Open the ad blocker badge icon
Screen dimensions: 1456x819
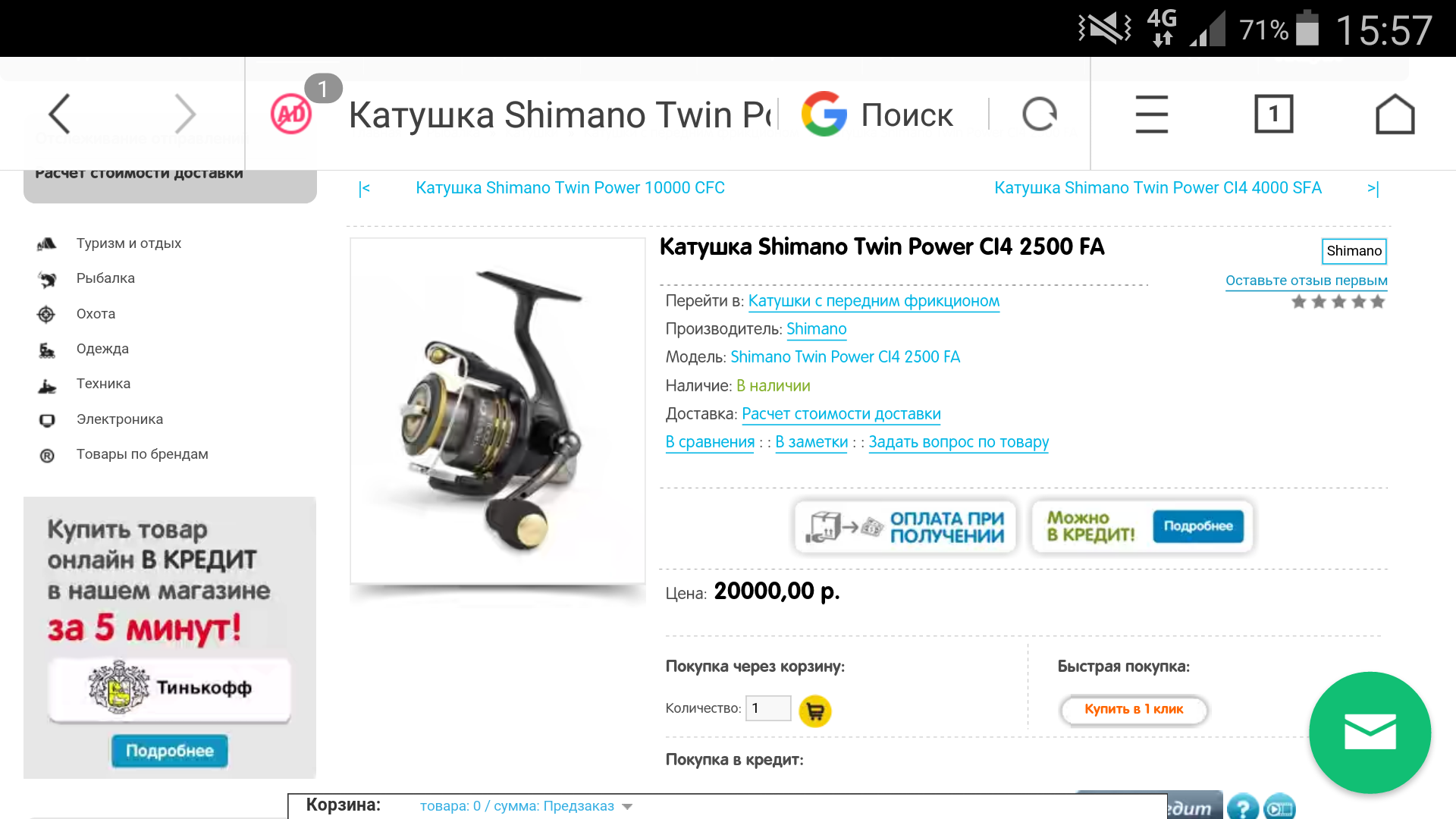tap(291, 115)
